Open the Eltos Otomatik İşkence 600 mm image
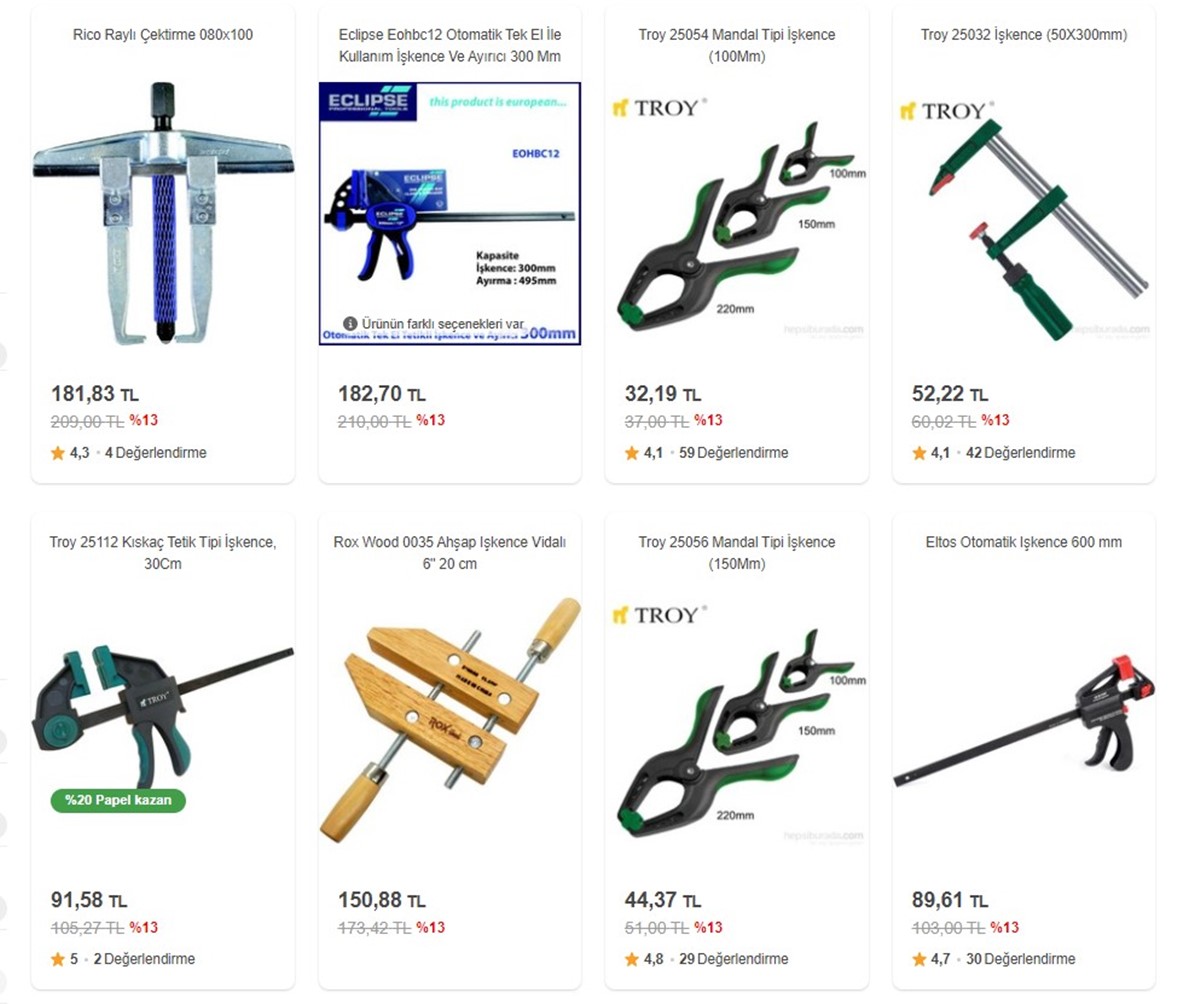Viewport: 1200px width, 1004px height. (1024, 720)
